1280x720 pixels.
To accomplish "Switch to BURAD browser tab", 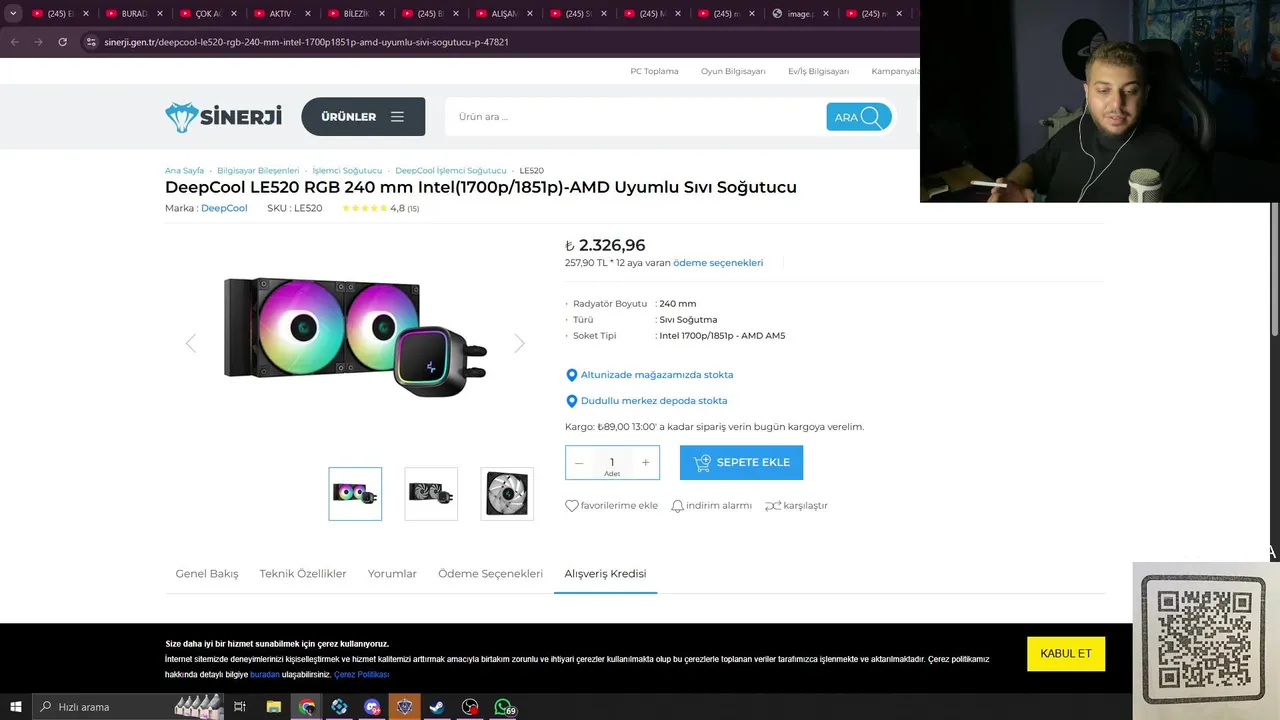I will point(135,14).
